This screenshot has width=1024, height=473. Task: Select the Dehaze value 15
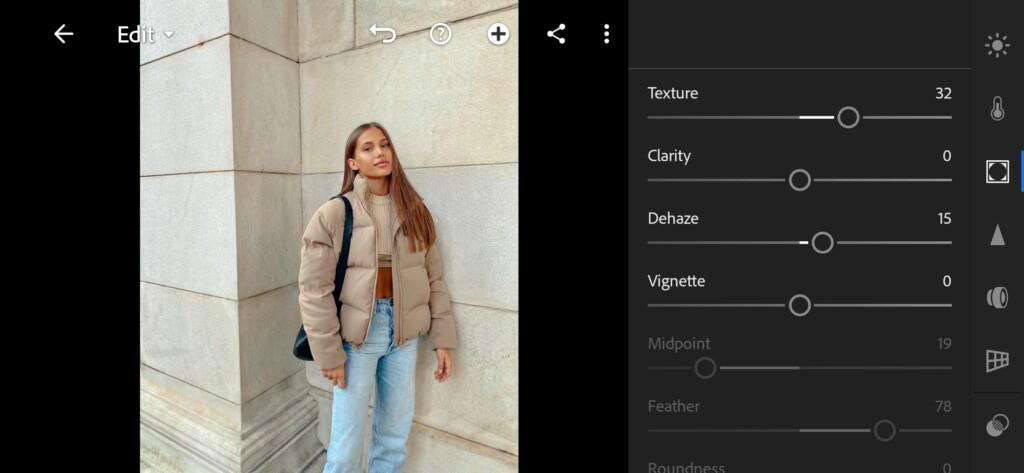[944, 219]
